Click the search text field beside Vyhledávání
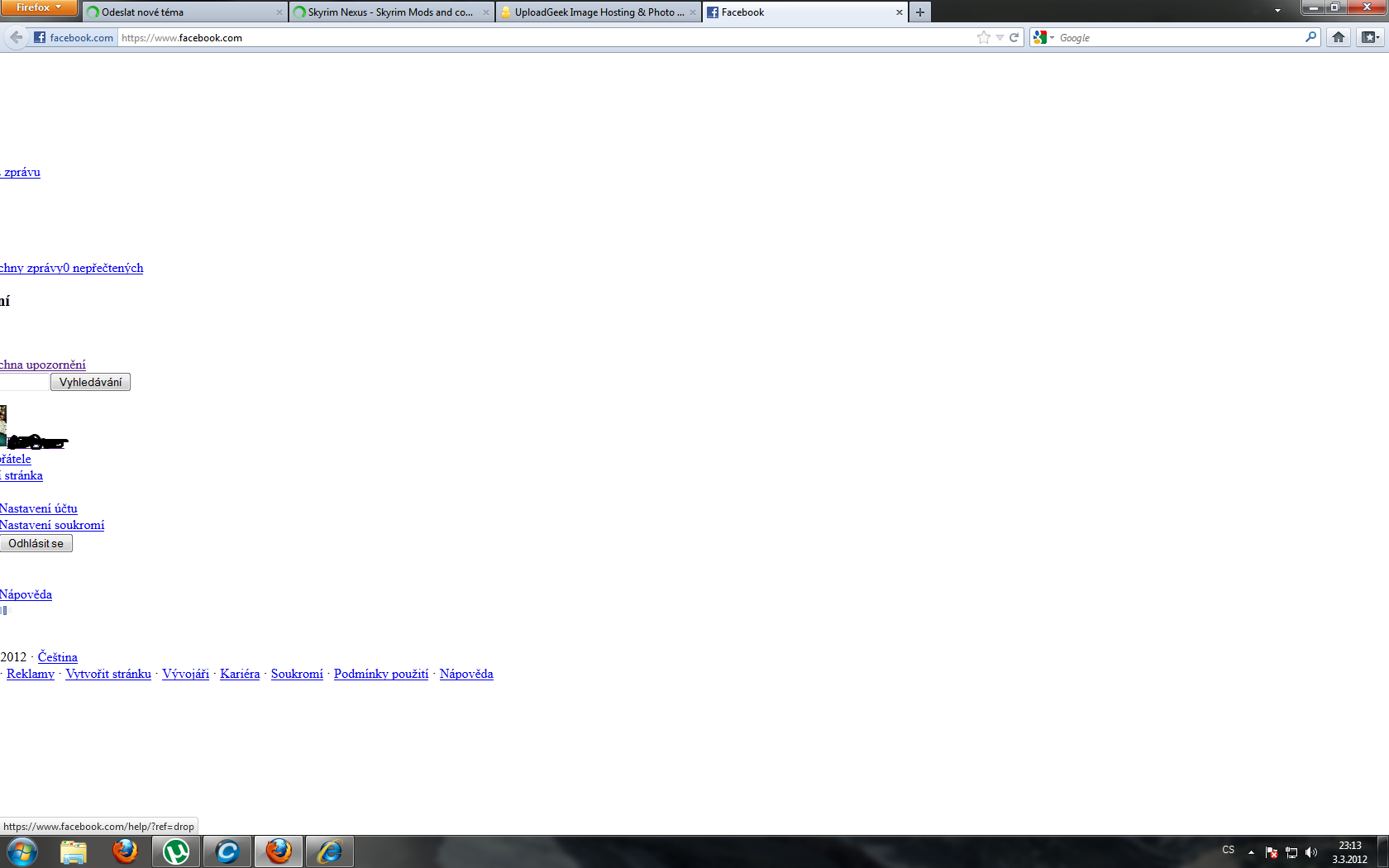Viewport: 1389px width, 868px height. (24, 382)
